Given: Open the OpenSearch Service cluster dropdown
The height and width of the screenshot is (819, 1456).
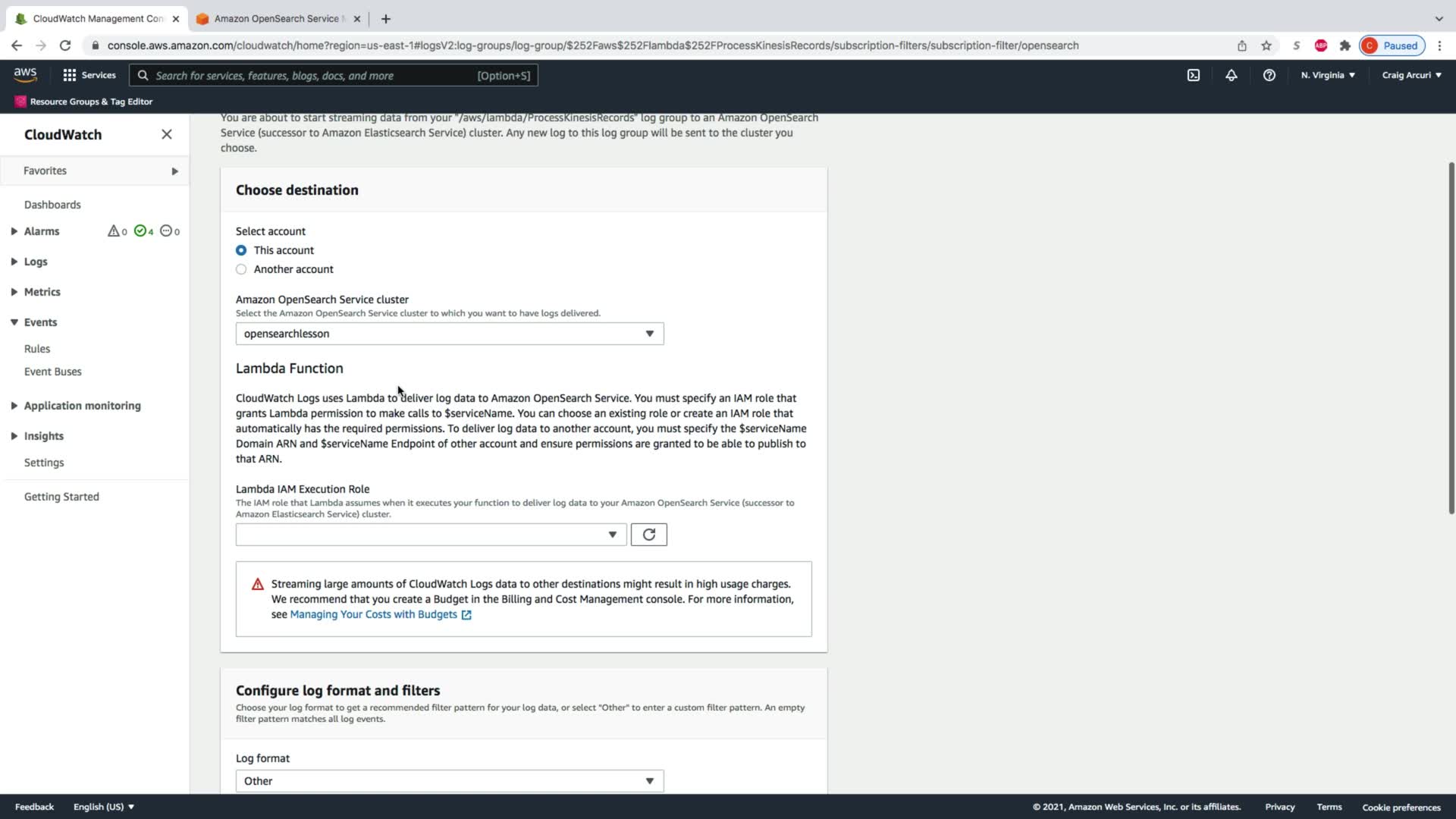Looking at the screenshot, I should point(449,334).
